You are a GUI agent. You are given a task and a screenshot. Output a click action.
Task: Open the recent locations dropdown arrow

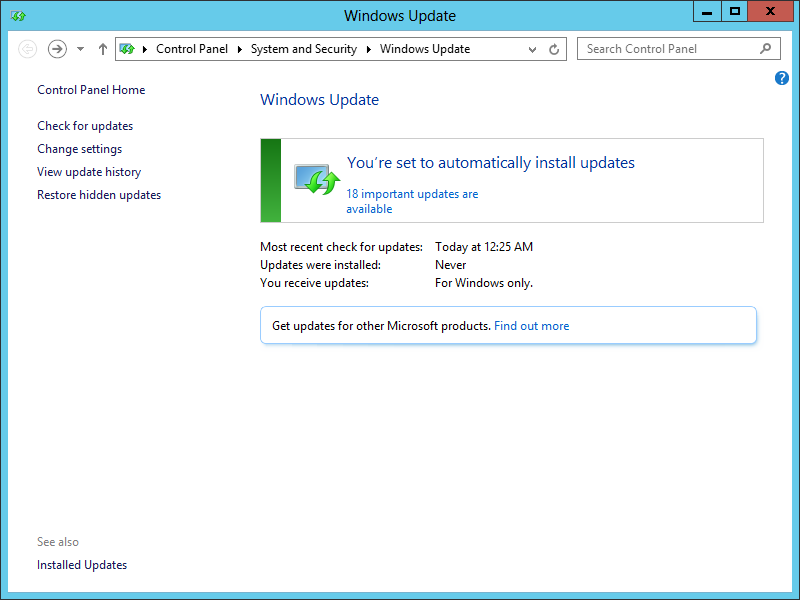81,49
